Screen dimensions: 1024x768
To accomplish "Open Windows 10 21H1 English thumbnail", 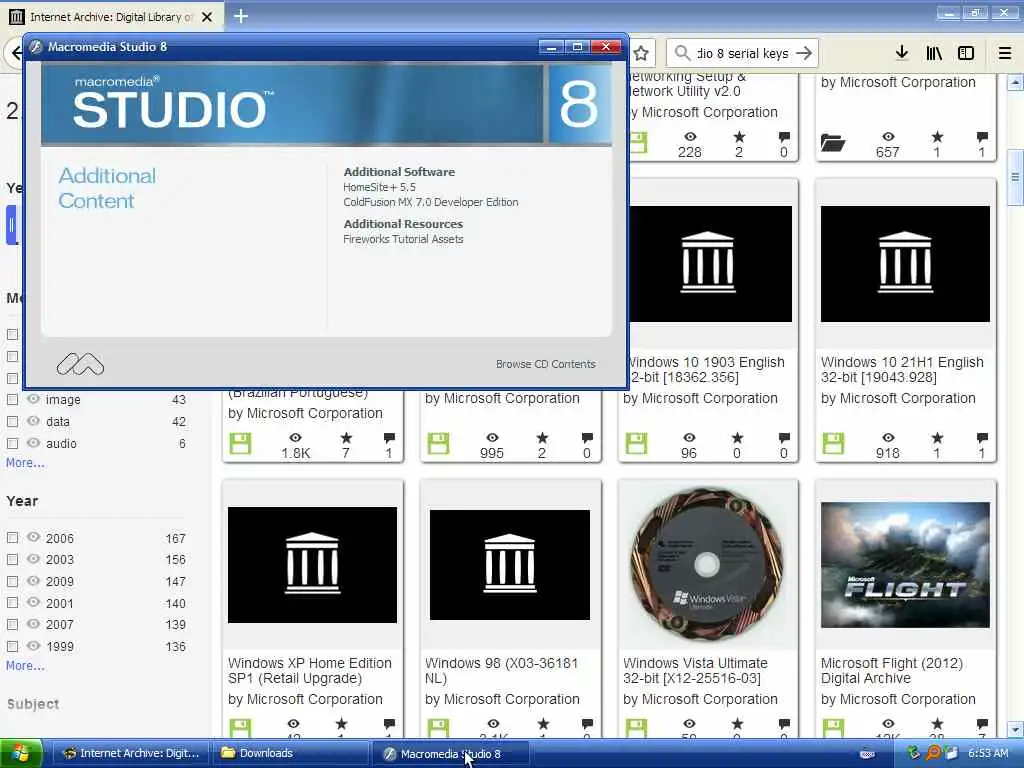I will [x=905, y=264].
